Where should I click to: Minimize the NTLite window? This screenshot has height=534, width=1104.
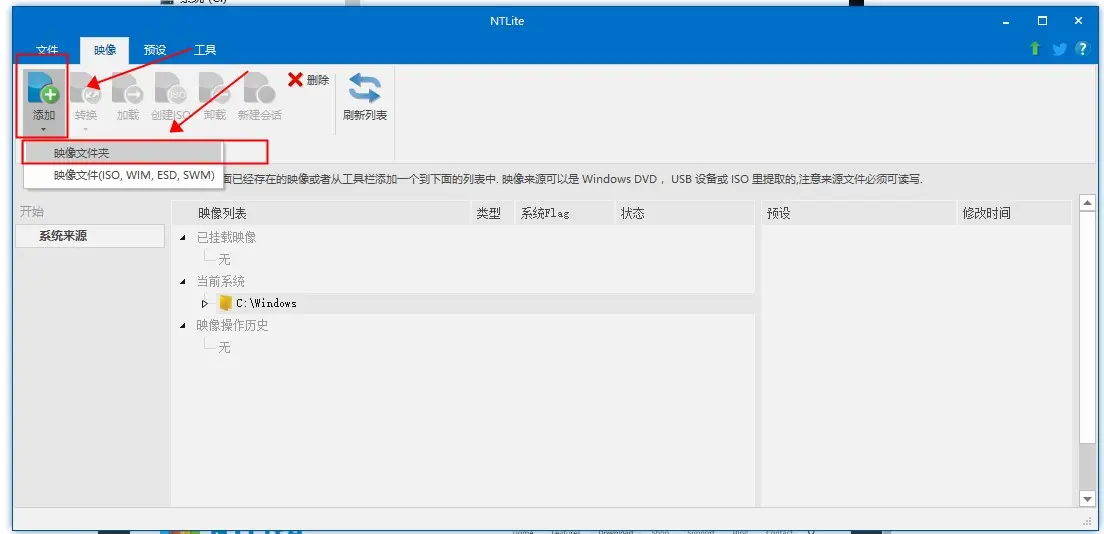pos(1007,21)
